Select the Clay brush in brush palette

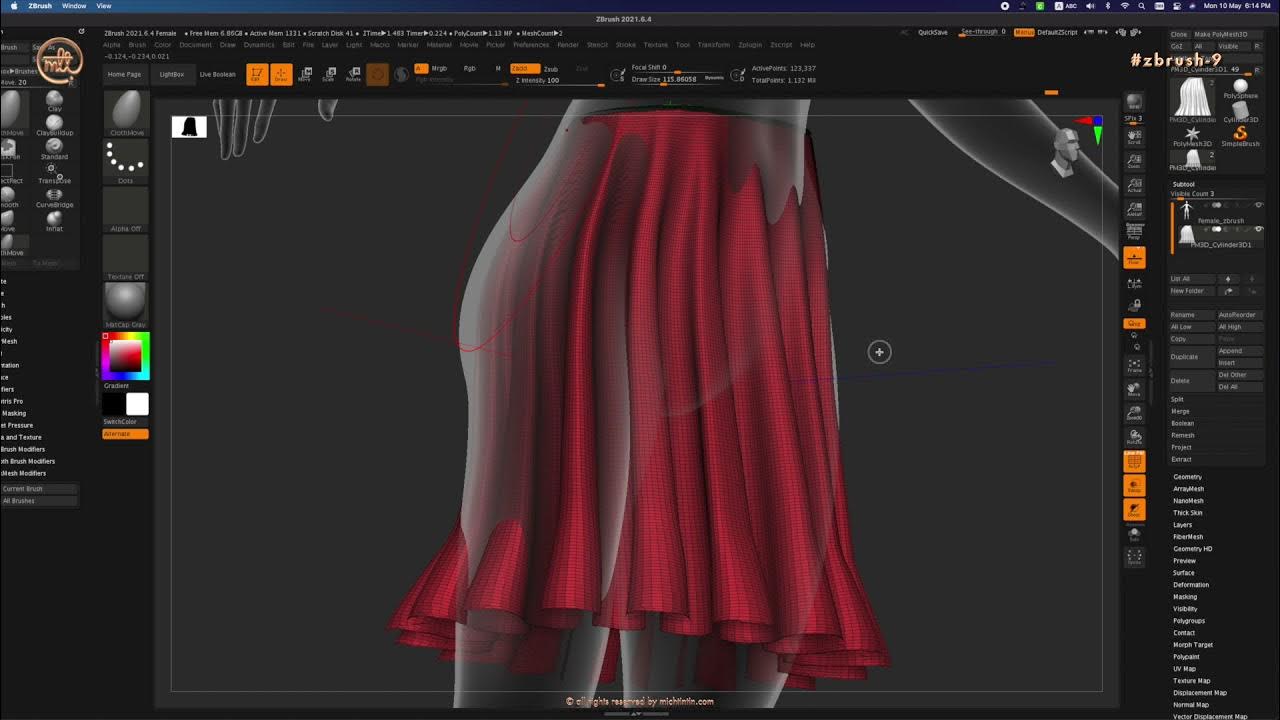pos(55,100)
